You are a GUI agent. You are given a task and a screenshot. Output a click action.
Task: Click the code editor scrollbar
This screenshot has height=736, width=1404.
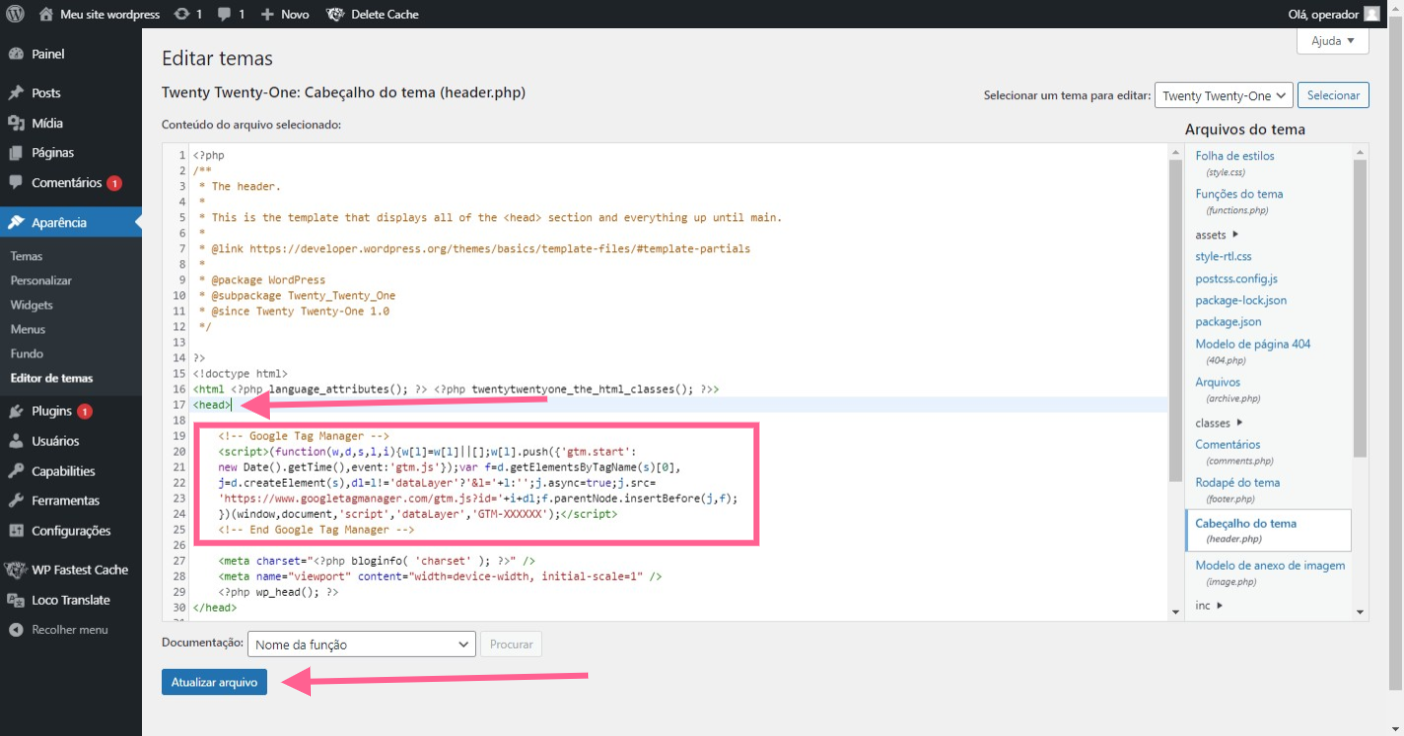coord(1175,320)
